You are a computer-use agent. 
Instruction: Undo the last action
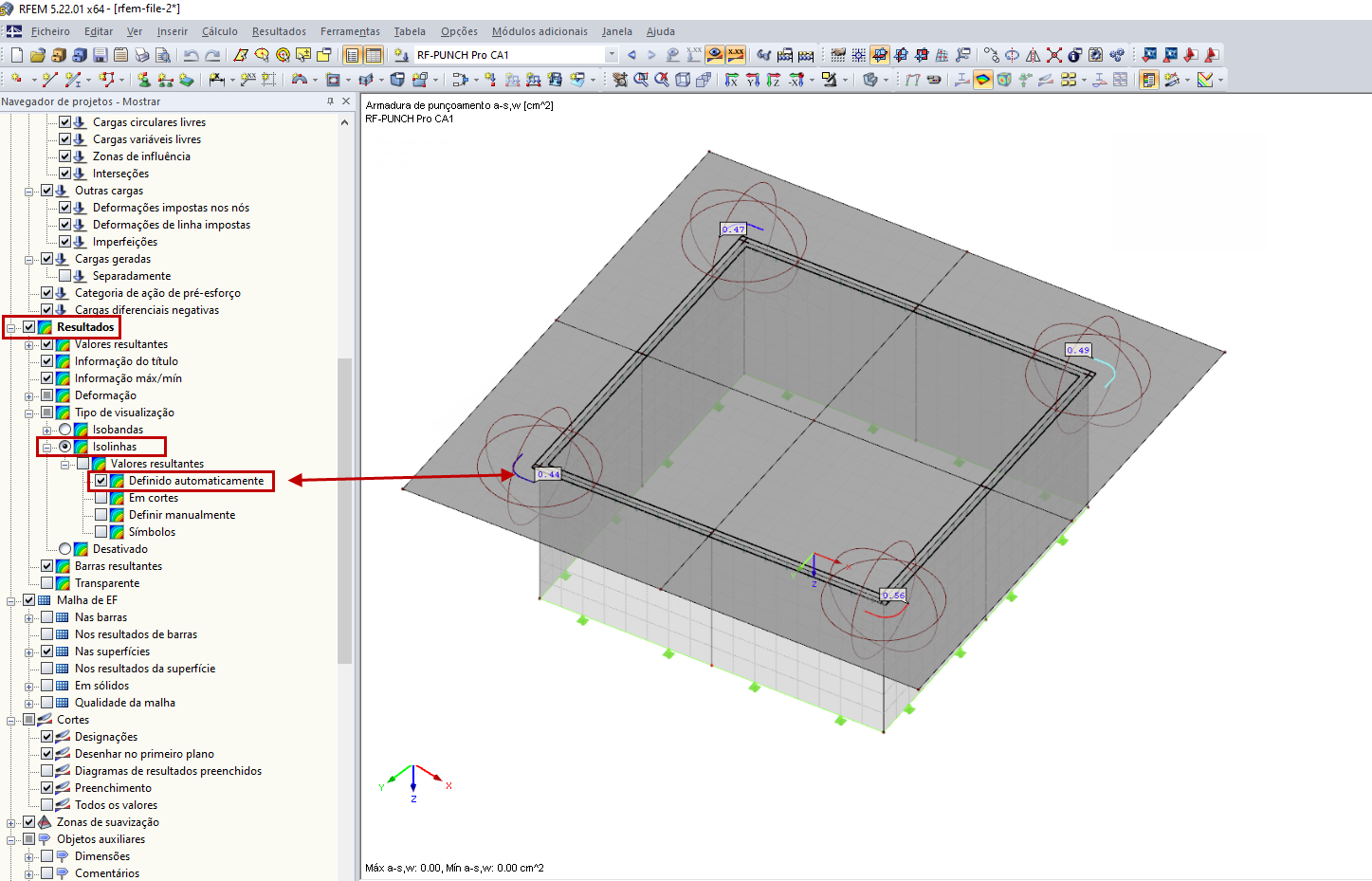(x=192, y=55)
